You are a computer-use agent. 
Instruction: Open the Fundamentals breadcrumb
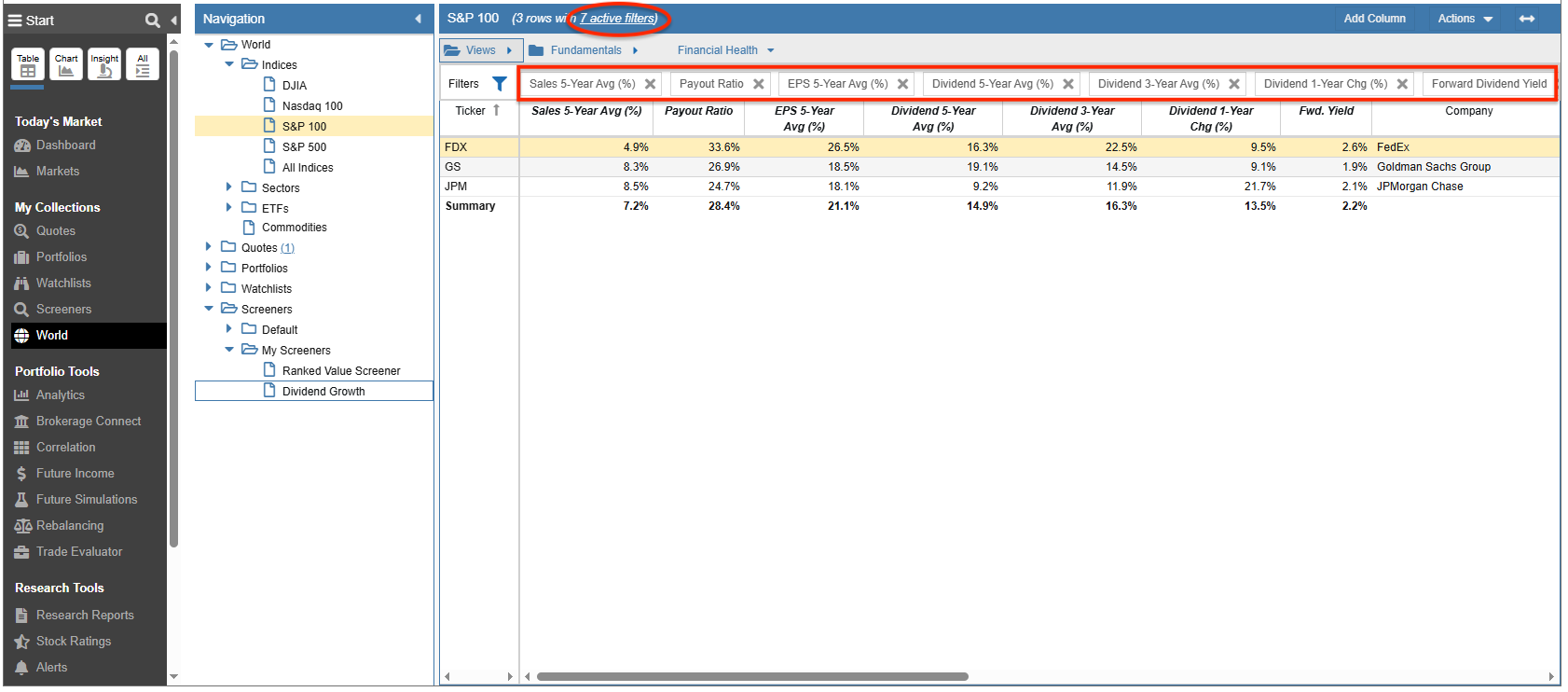click(584, 50)
